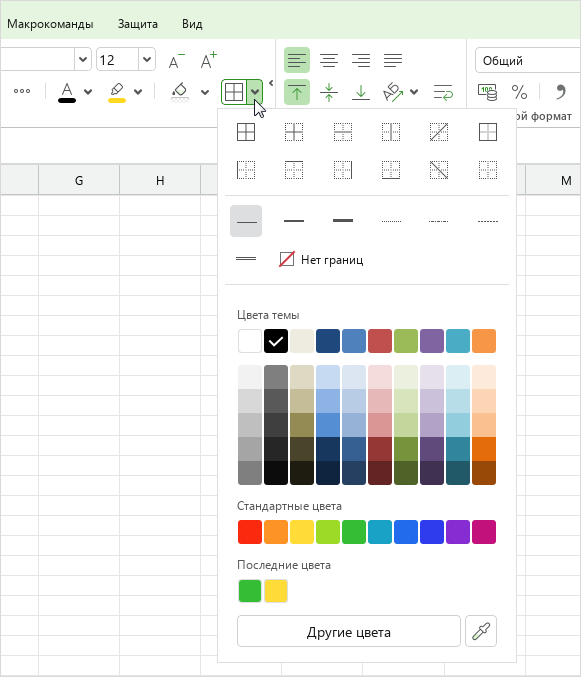Pick the red standard color swatch
The image size is (581, 677).
pos(250,532)
